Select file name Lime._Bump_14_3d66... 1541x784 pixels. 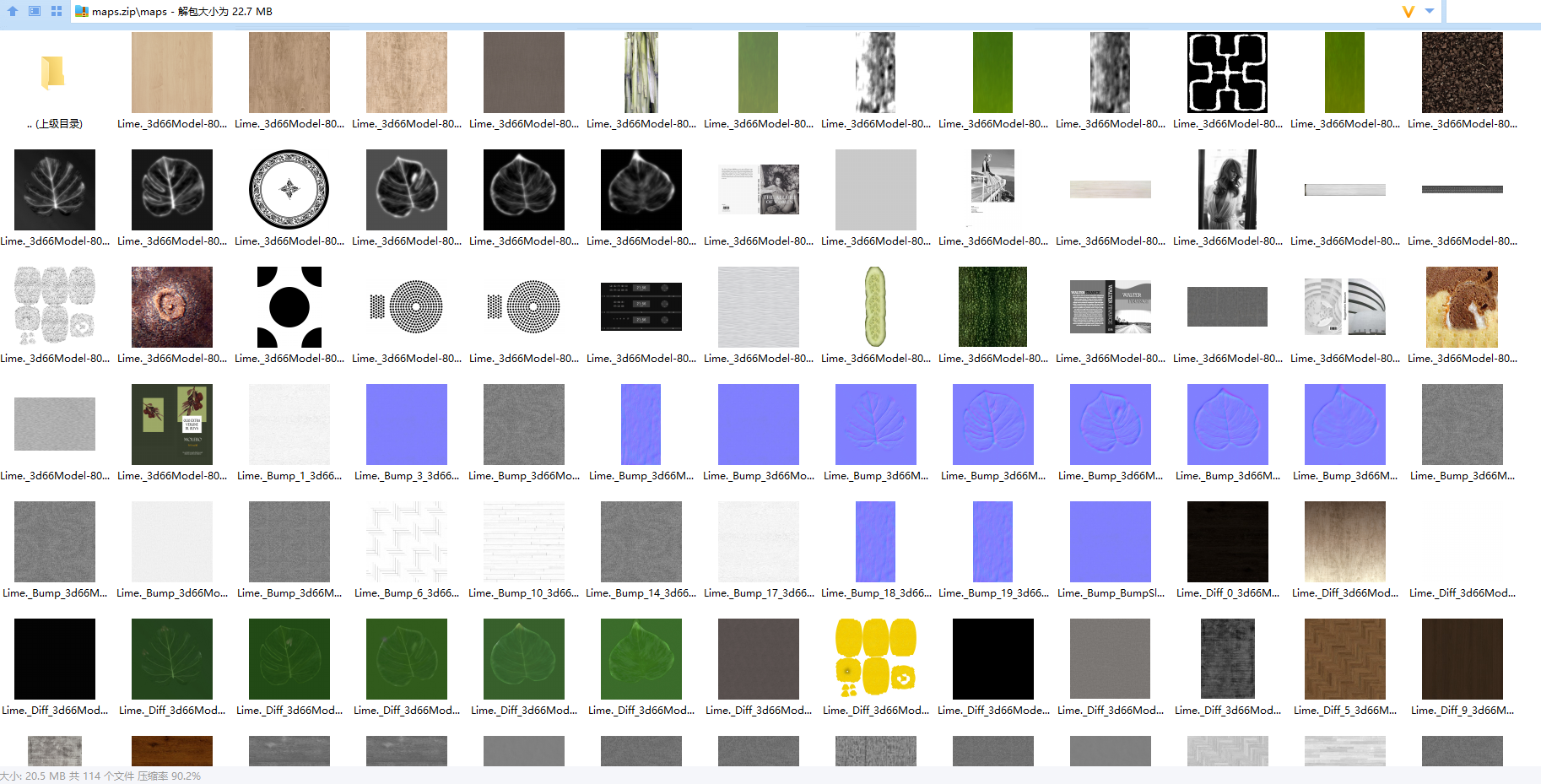pos(641,593)
